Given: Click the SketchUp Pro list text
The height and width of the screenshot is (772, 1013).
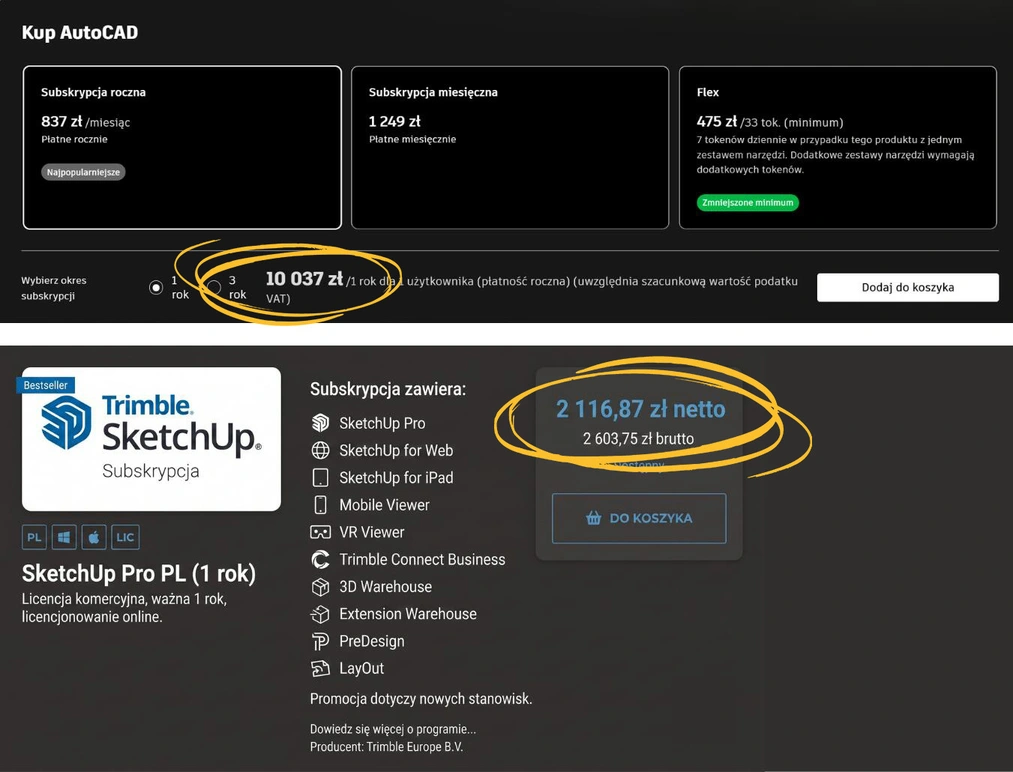Looking at the screenshot, I should [x=382, y=423].
